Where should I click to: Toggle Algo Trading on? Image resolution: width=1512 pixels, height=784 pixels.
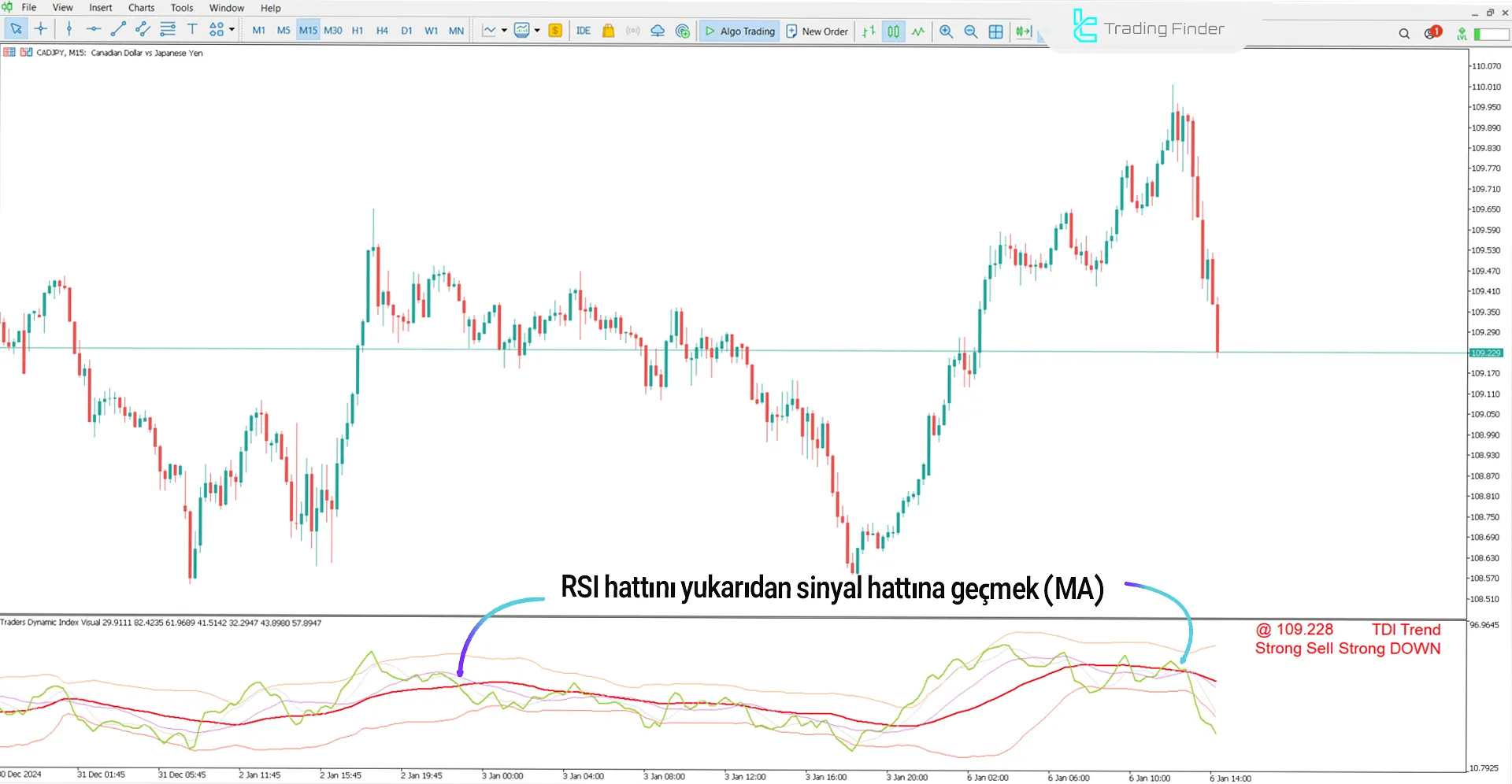pos(739,31)
